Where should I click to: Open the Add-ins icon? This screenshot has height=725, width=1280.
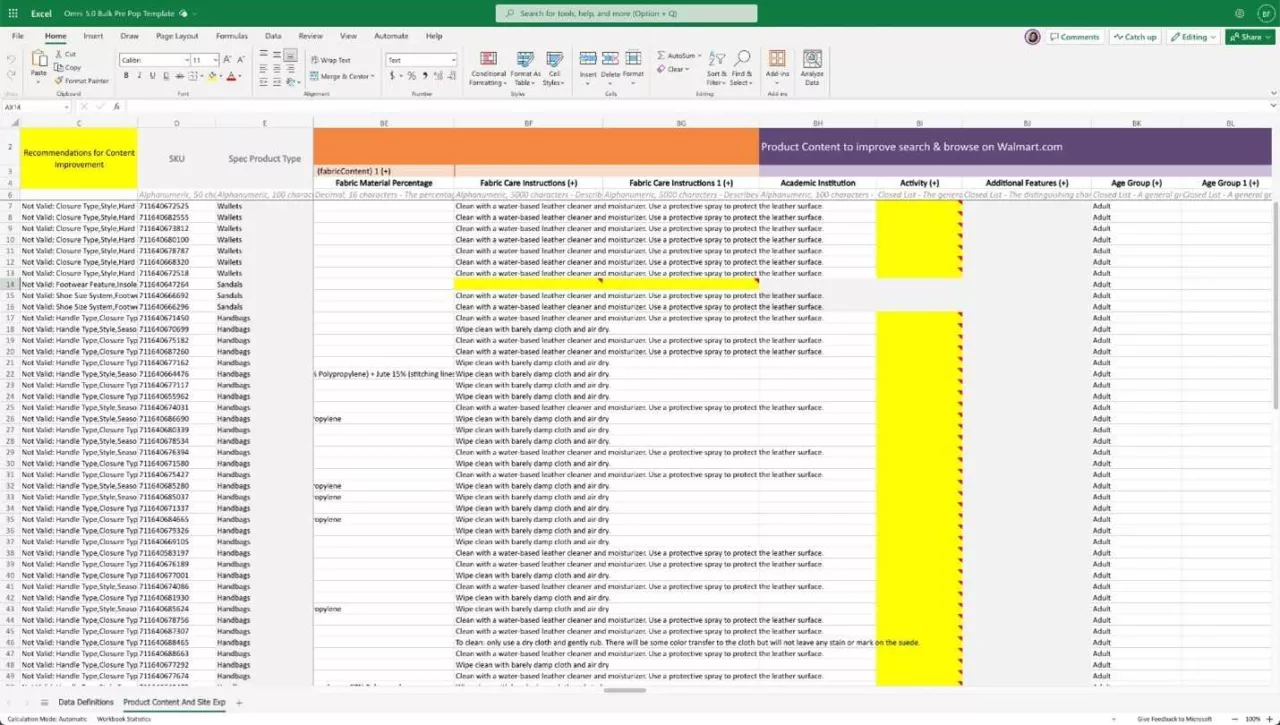pyautogui.click(x=777, y=60)
